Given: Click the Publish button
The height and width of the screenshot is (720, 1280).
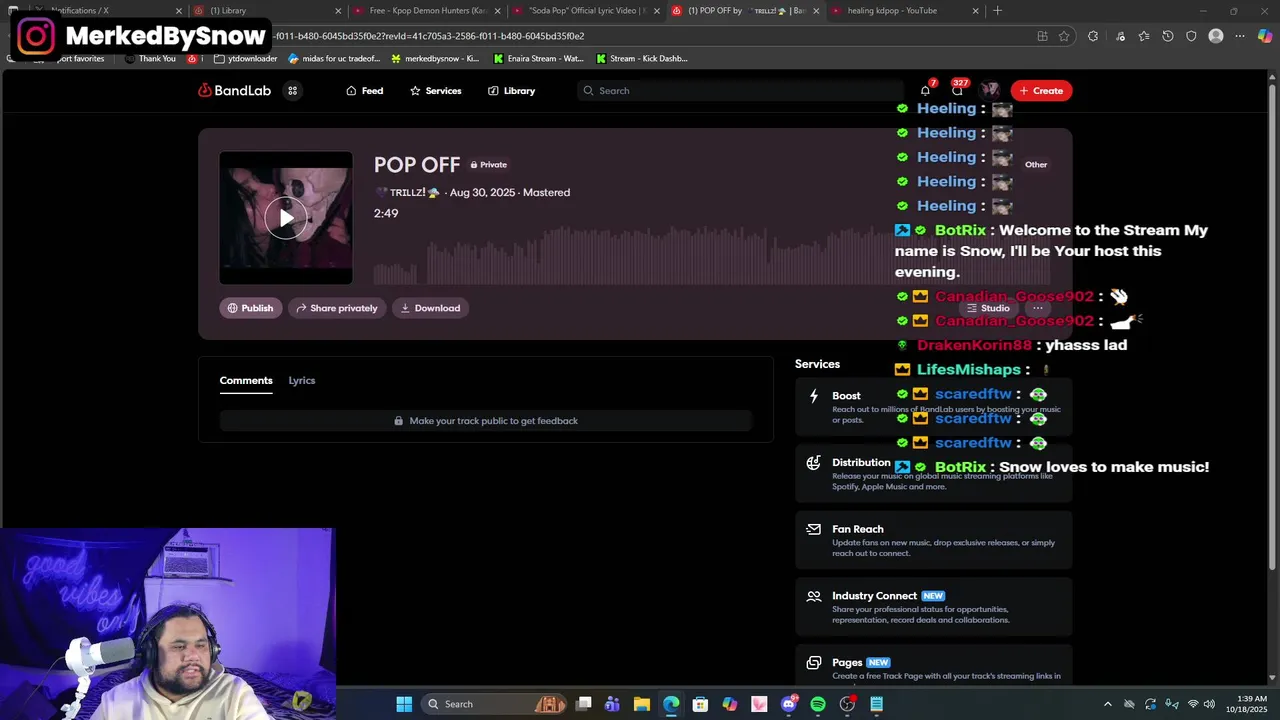Looking at the screenshot, I should point(250,308).
